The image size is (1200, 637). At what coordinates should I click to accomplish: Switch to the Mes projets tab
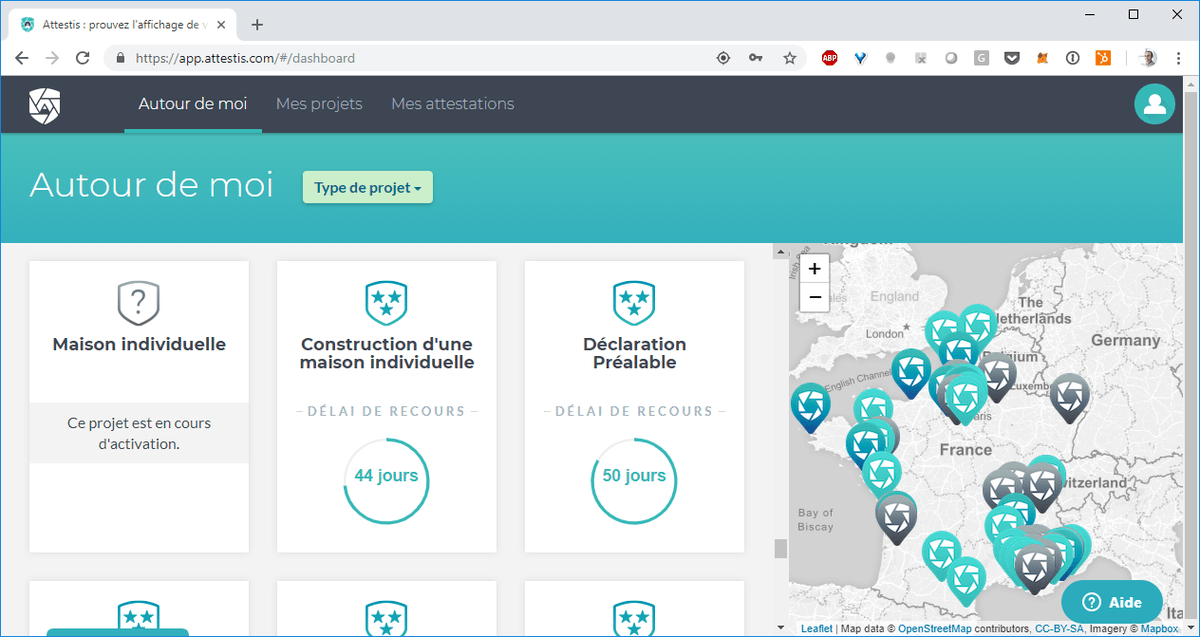pyautogui.click(x=319, y=104)
